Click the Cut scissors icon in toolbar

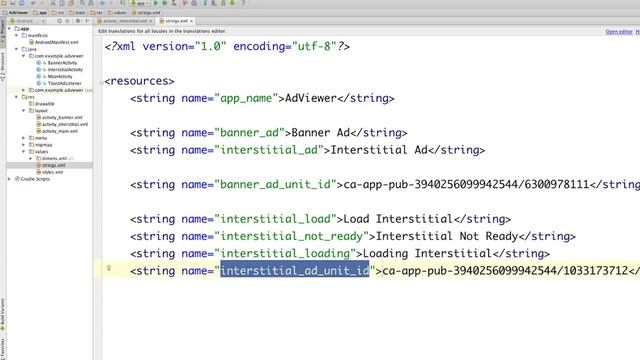click(53, 3)
